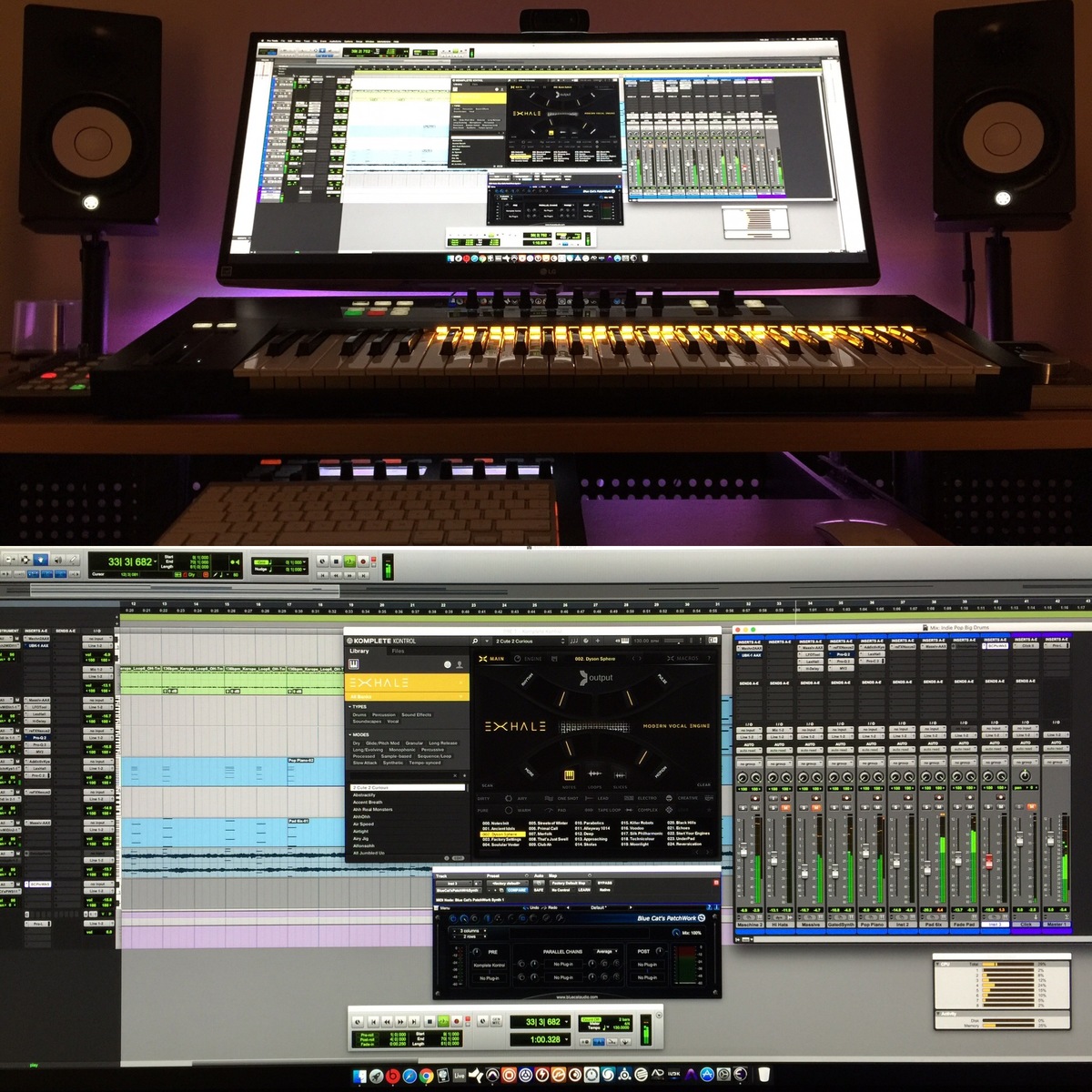
Task: Click LEARN button in plugin header
Action: (x=584, y=890)
